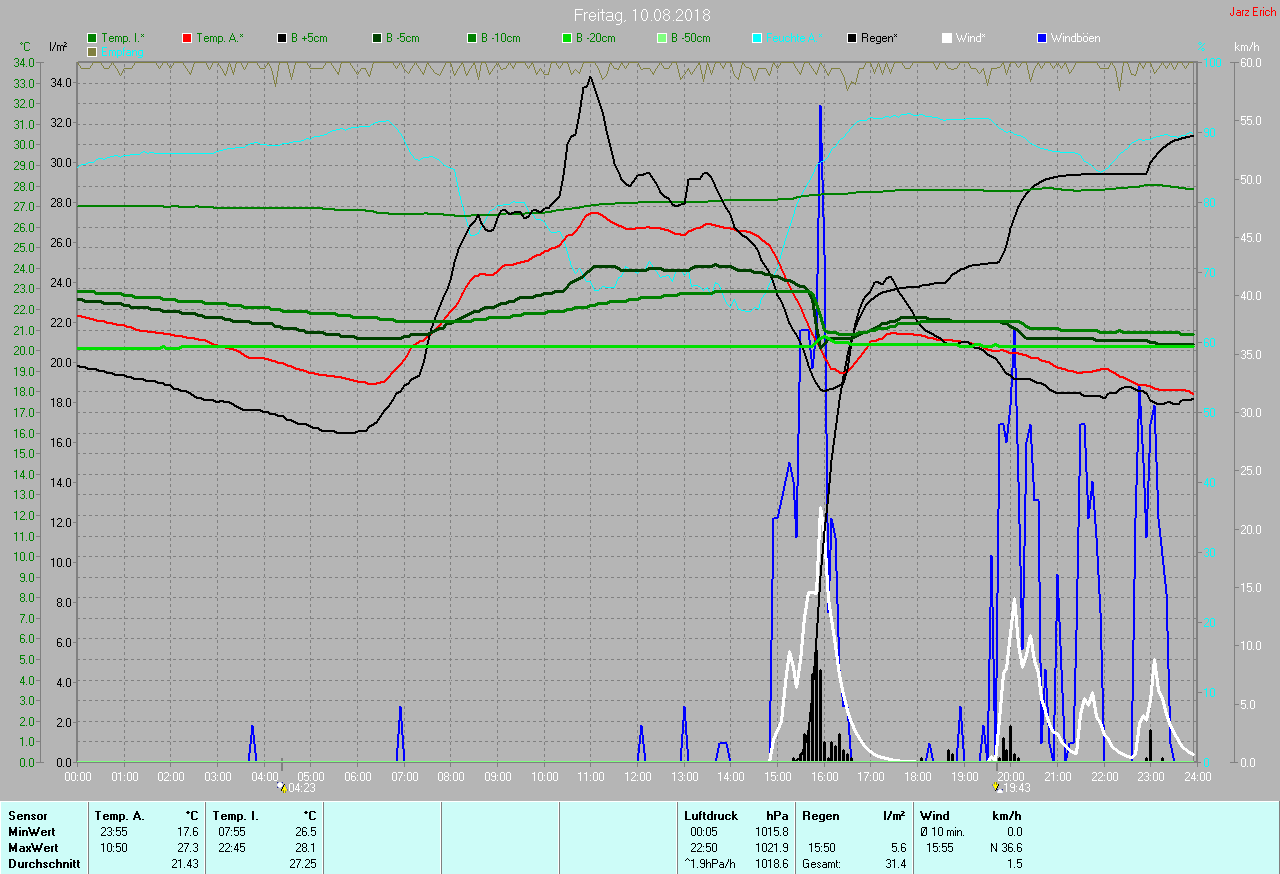The height and width of the screenshot is (874, 1280).
Task: Select the B -10cm legend color square
Action: pyautogui.click(x=472, y=38)
